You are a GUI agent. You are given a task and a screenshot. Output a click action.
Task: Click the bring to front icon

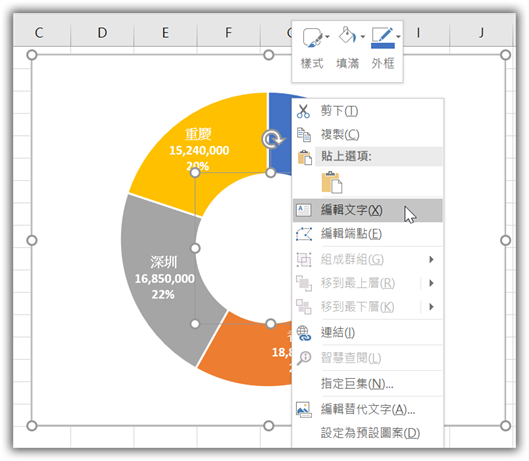[x=304, y=283]
